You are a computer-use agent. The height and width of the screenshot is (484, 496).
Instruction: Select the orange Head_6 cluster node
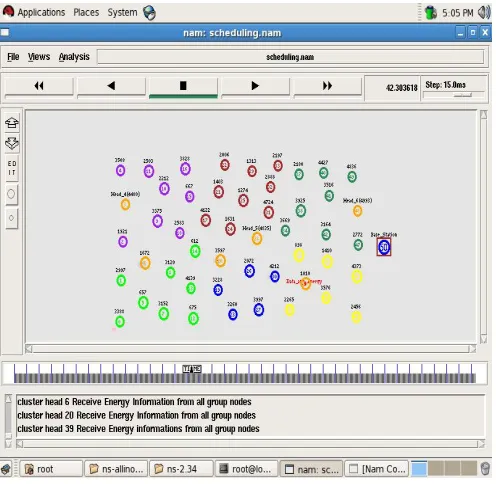tap(357, 211)
